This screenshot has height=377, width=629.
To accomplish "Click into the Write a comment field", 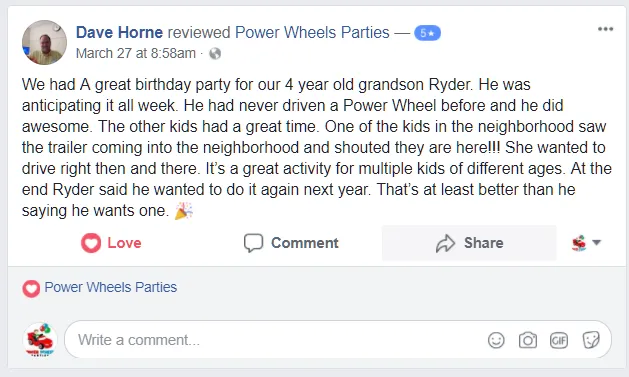I will click(x=338, y=340).
